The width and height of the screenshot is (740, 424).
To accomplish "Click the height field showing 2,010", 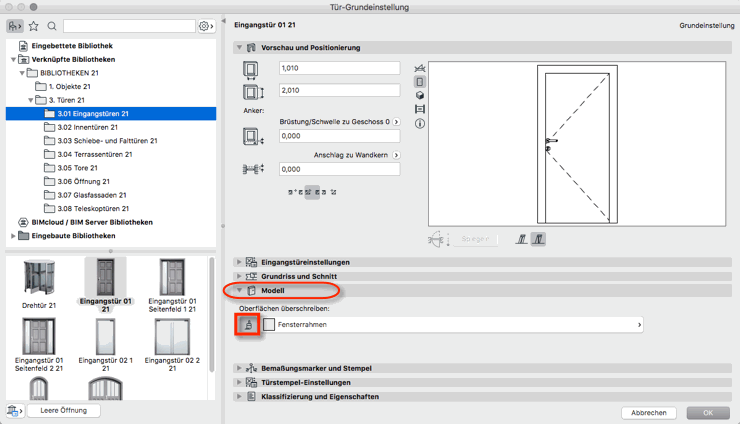I will tap(339, 90).
